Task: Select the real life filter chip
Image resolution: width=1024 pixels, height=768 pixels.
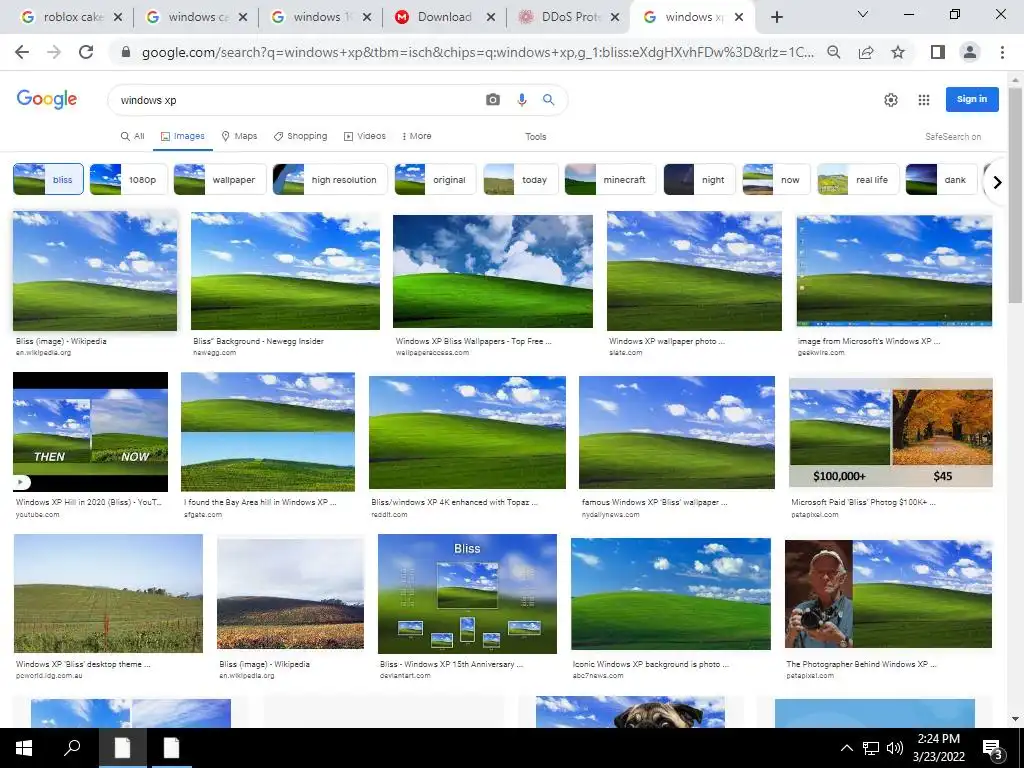Action: [x=858, y=180]
